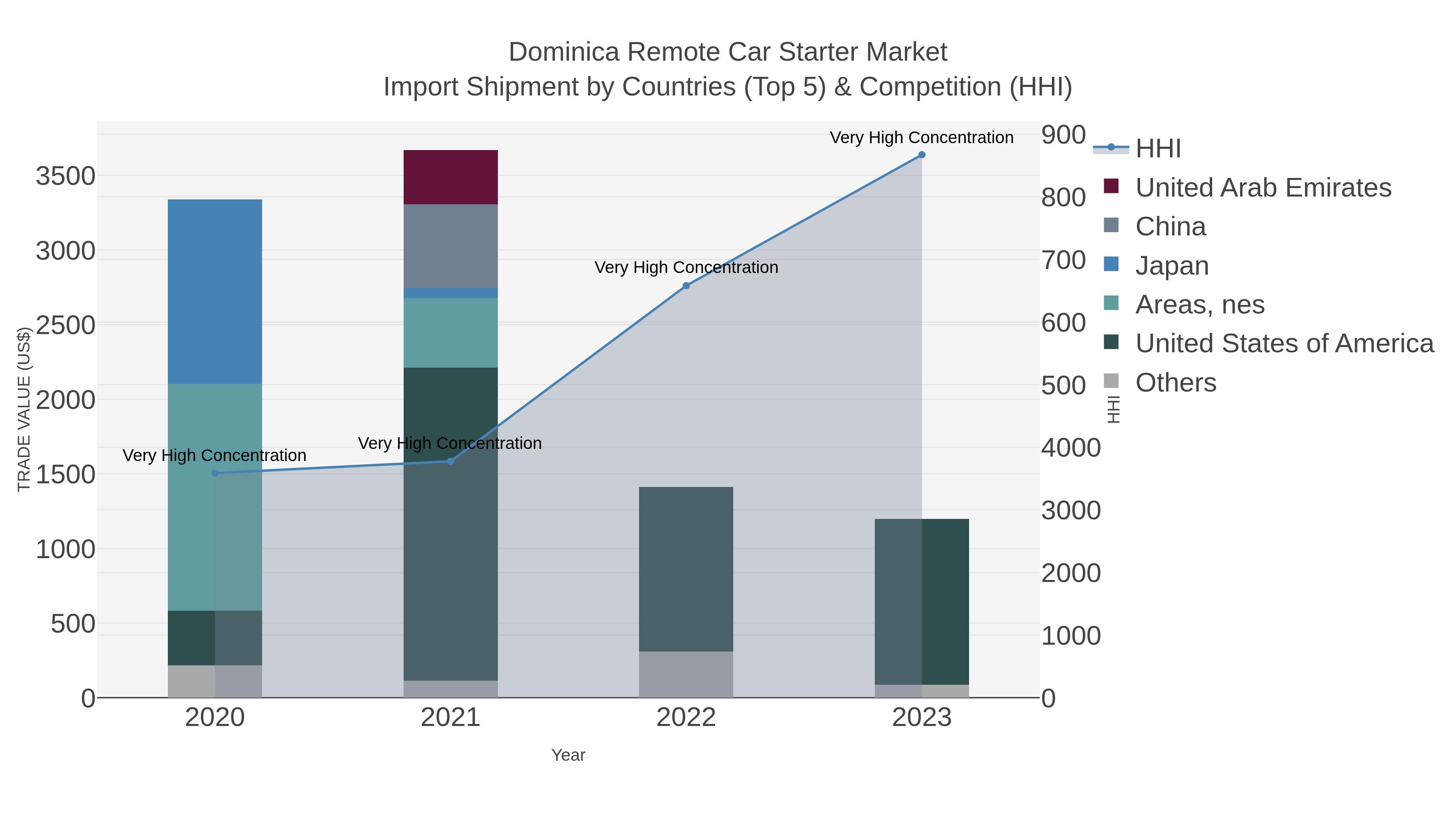Click the HHI line marker legend icon
1456x819 pixels.
1111,148
